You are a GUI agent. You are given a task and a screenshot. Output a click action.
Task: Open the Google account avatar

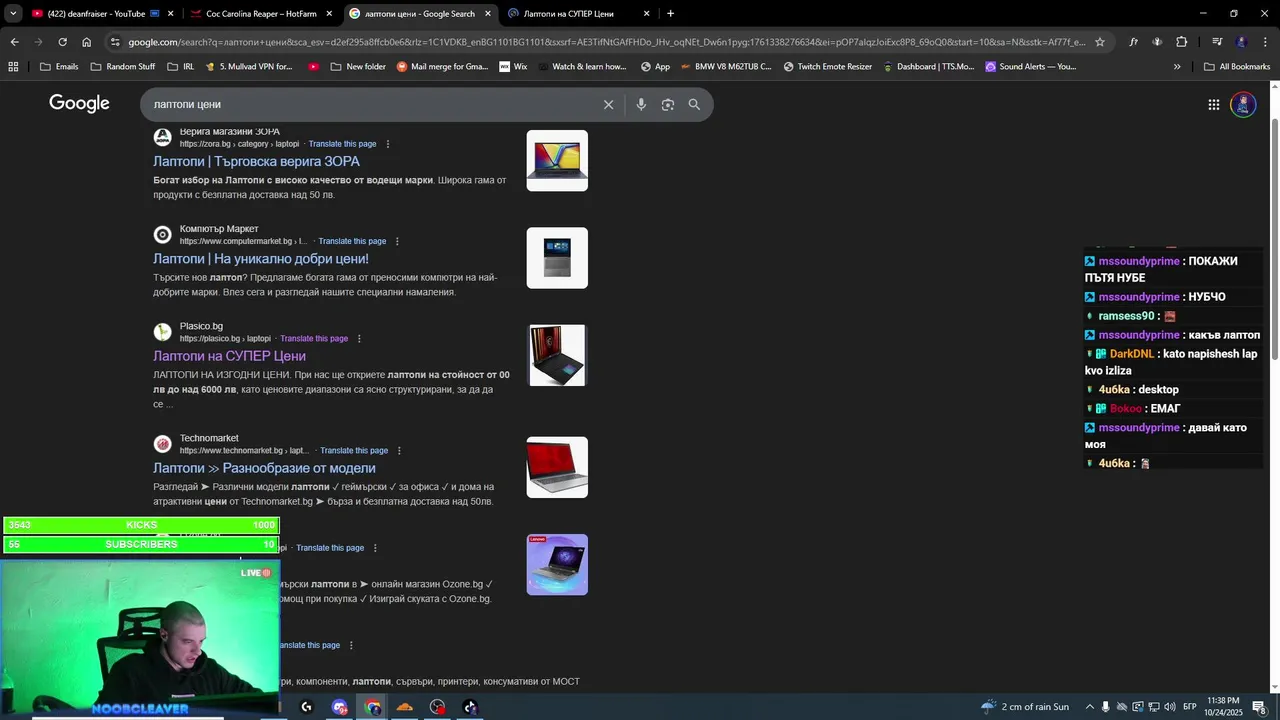coord(1243,104)
